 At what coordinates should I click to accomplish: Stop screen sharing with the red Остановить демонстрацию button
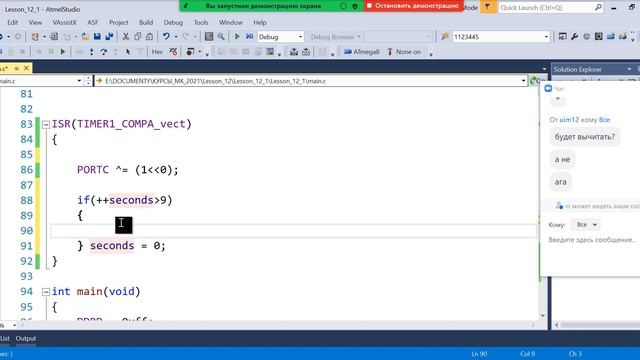tap(413, 6)
